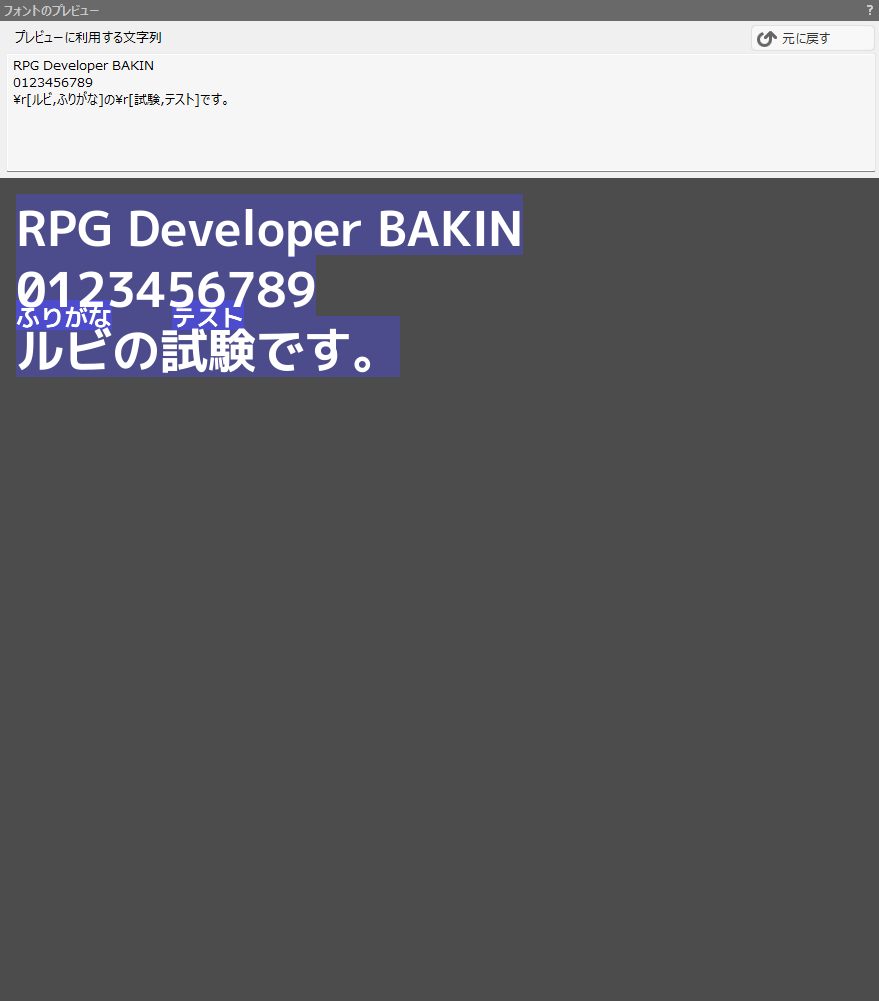Click the large 'BAKIN' word in preview
879x1001 pixels.
(x=449, y=229)
